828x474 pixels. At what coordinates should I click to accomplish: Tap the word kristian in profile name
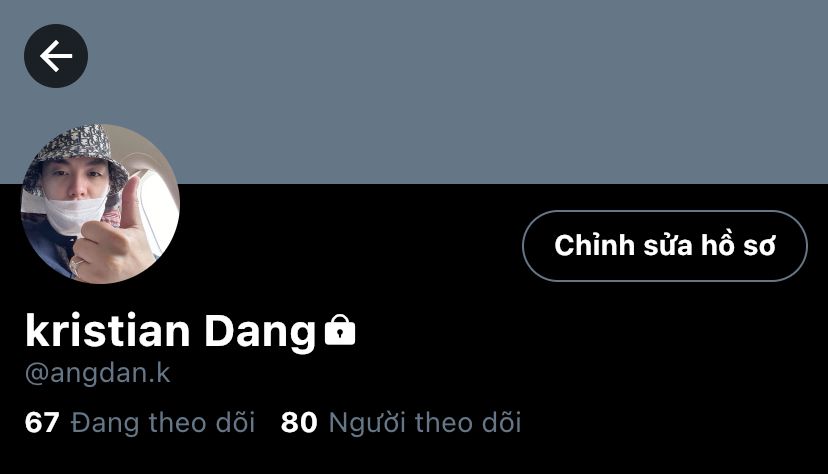click(x=107, y=330)
